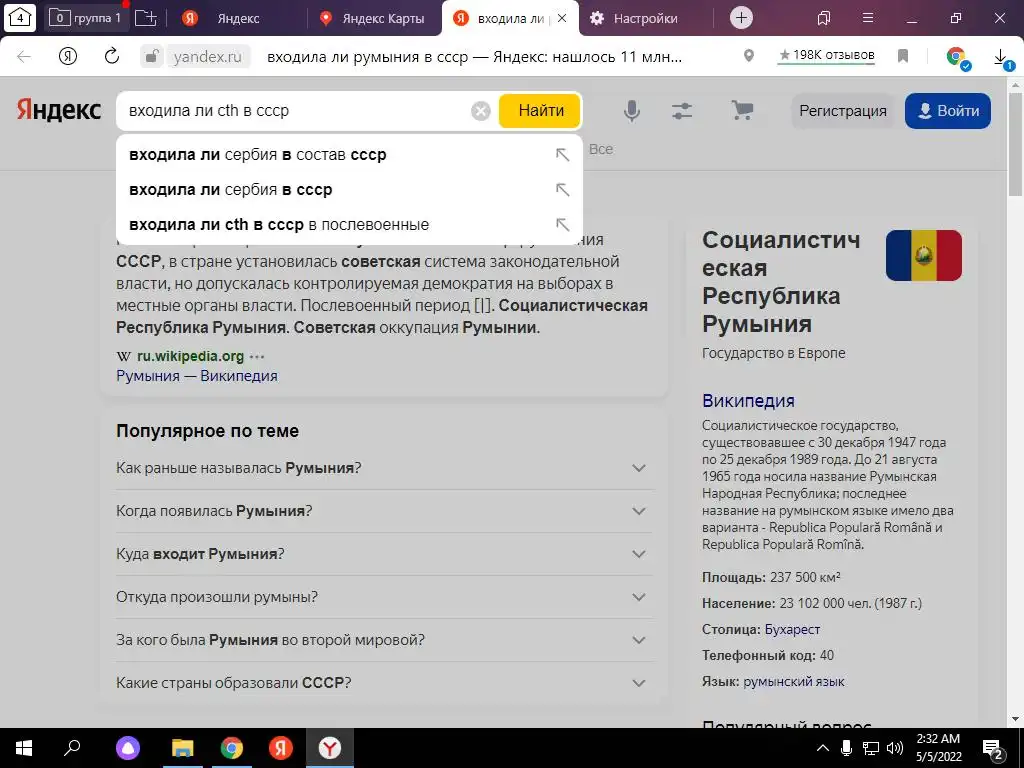Open search settings filters icon

[682, 111]
